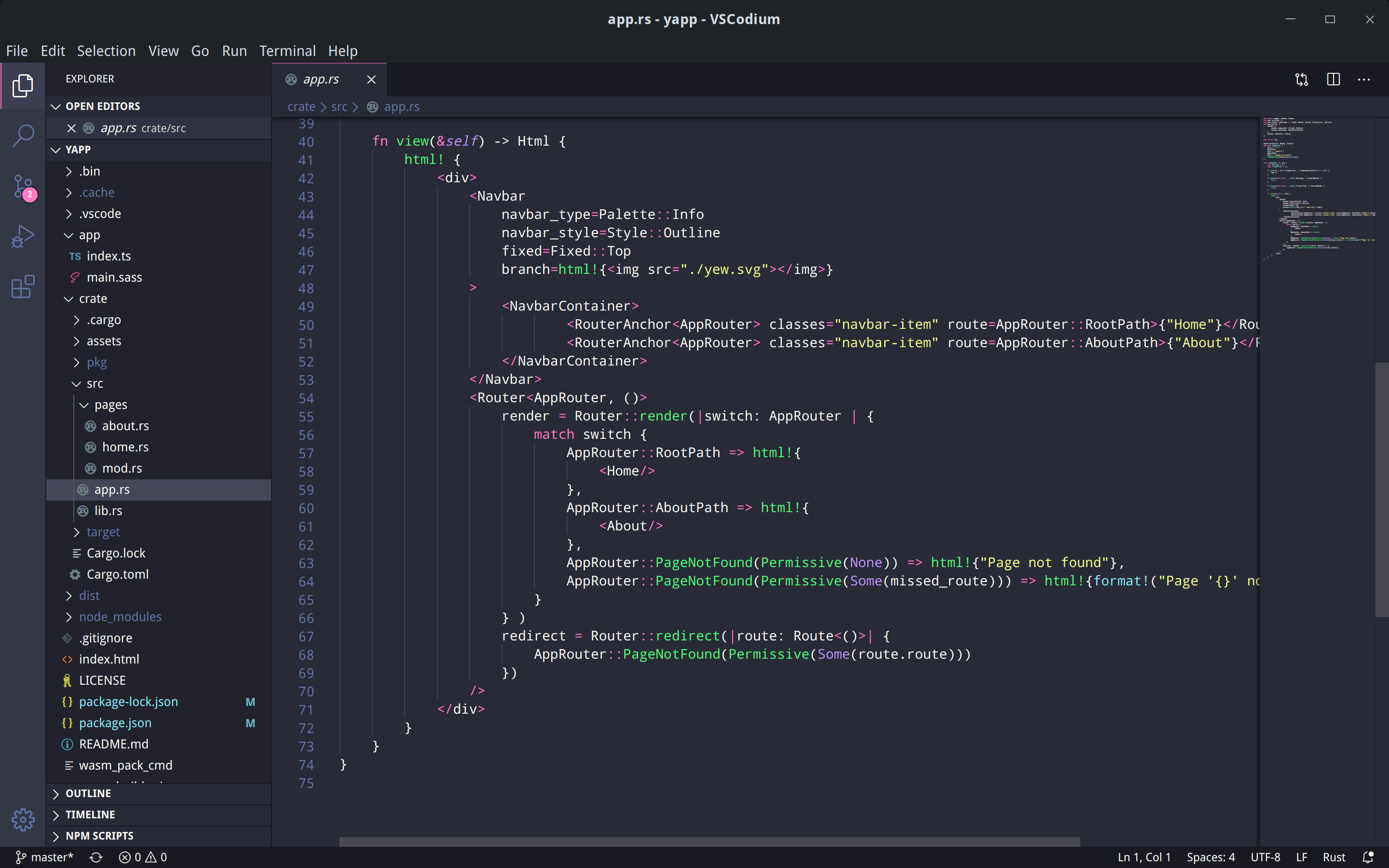Screen dimensions: 1389x868
Task: Click the errors and warnings counter
Action: 143,857
